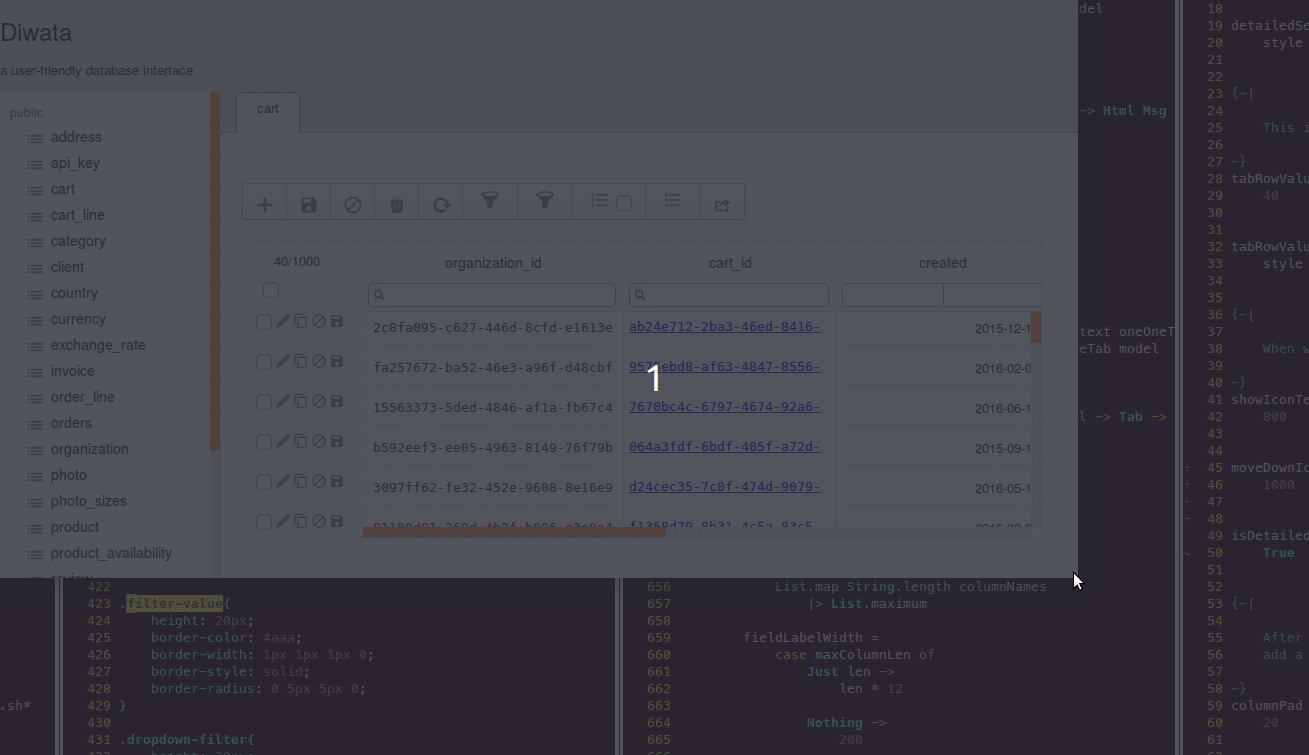1309x755 pixels.
Task: Click the numbered list icon next to the toolbar checkbox
Action: tap(600, 201)
